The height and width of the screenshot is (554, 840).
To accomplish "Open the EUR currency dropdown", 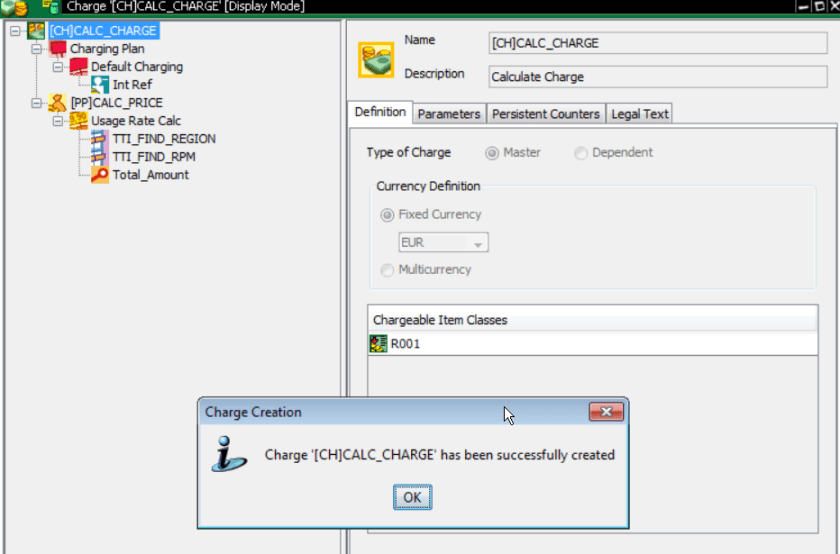I will click(x=444, y=243).
